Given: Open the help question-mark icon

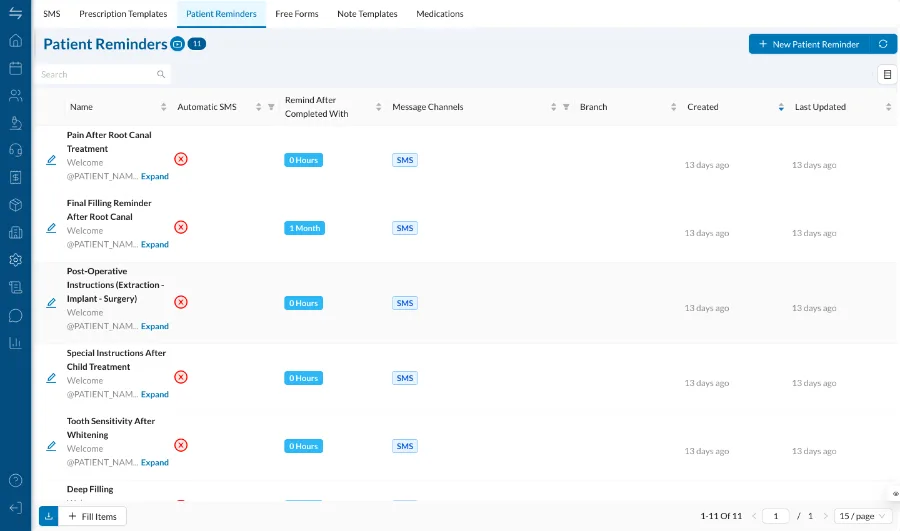Looking at the screenshot, I should coord(15,480).
